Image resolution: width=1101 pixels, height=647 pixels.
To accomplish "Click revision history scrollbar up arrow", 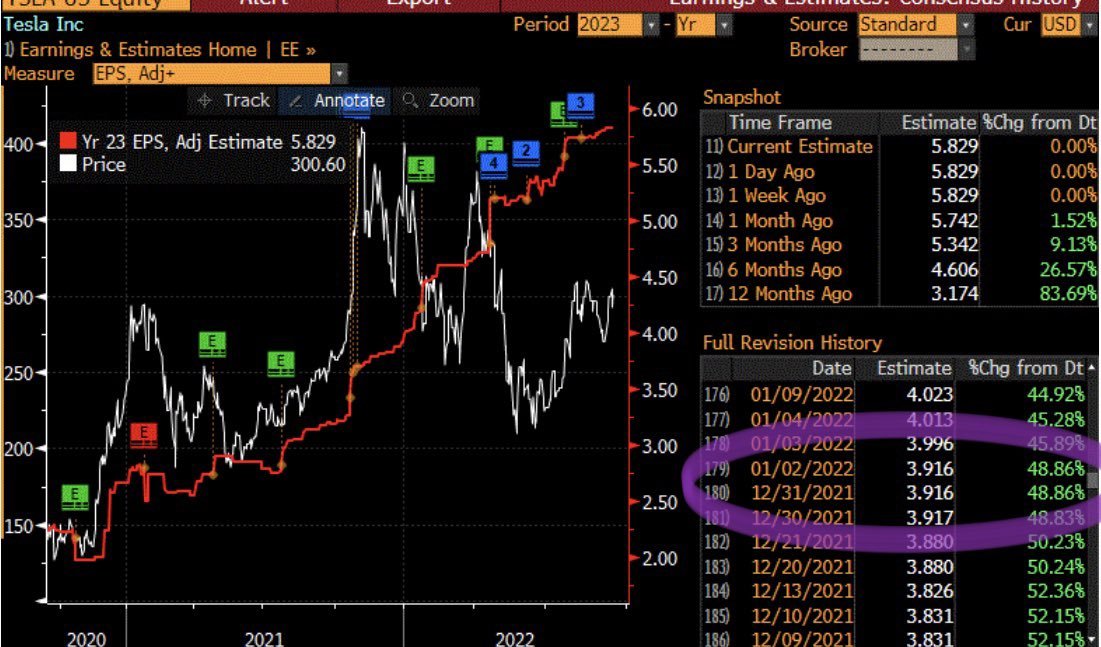I will click(x=1091, y=368).
